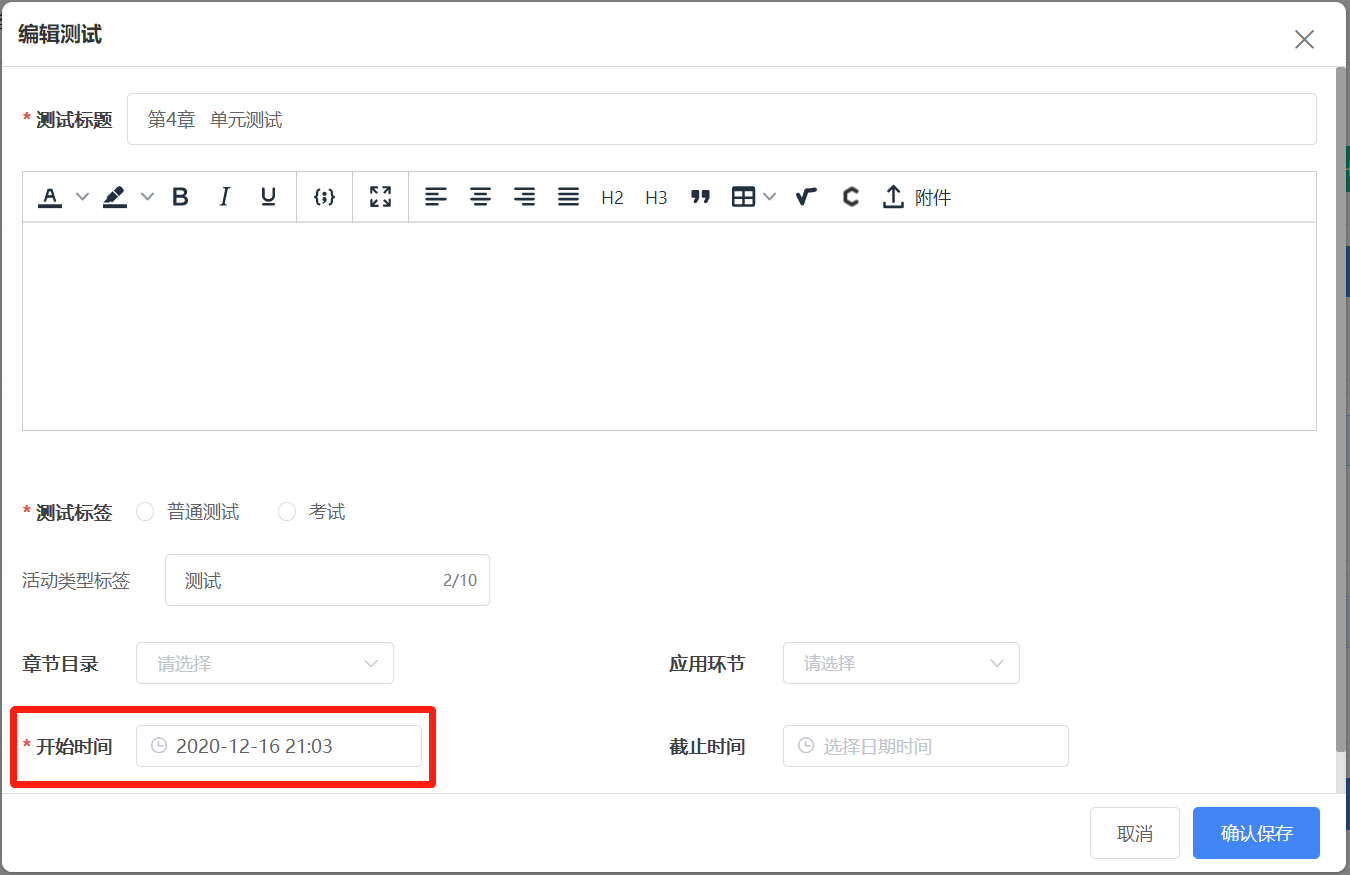Insert a math formula with root icon
The image size is (1350, 875).
pyautogui.click(x=806, y=197)
